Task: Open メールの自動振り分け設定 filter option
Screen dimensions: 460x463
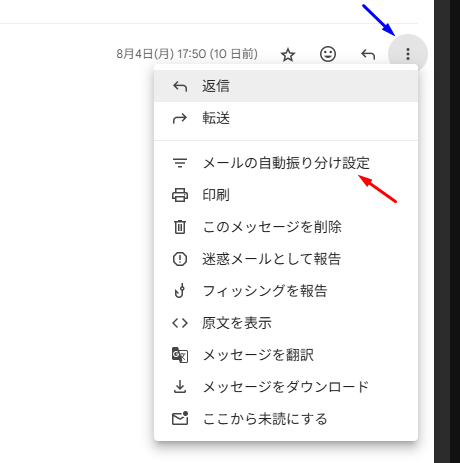Action: 286,163
